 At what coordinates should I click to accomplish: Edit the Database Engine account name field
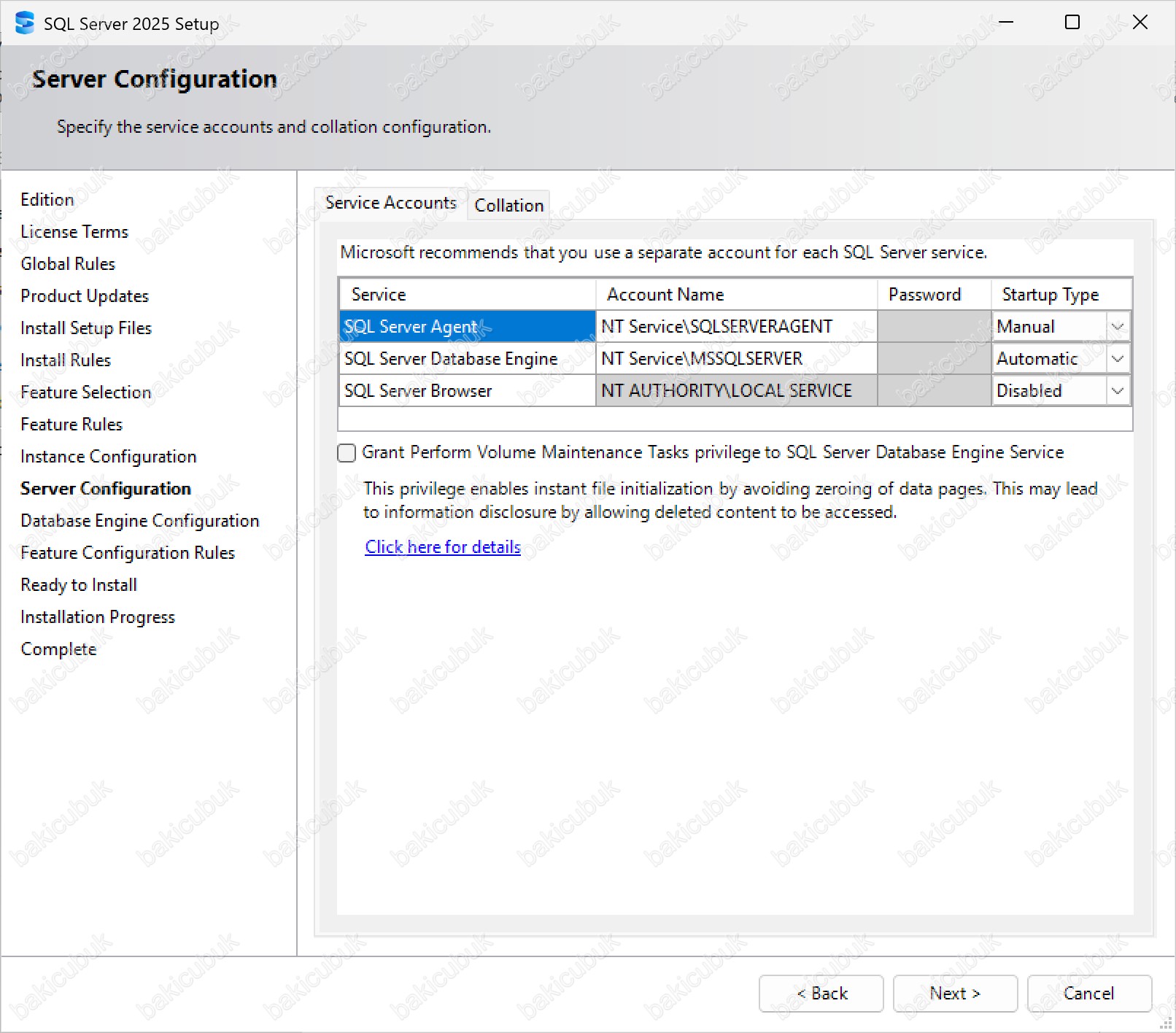735,359
